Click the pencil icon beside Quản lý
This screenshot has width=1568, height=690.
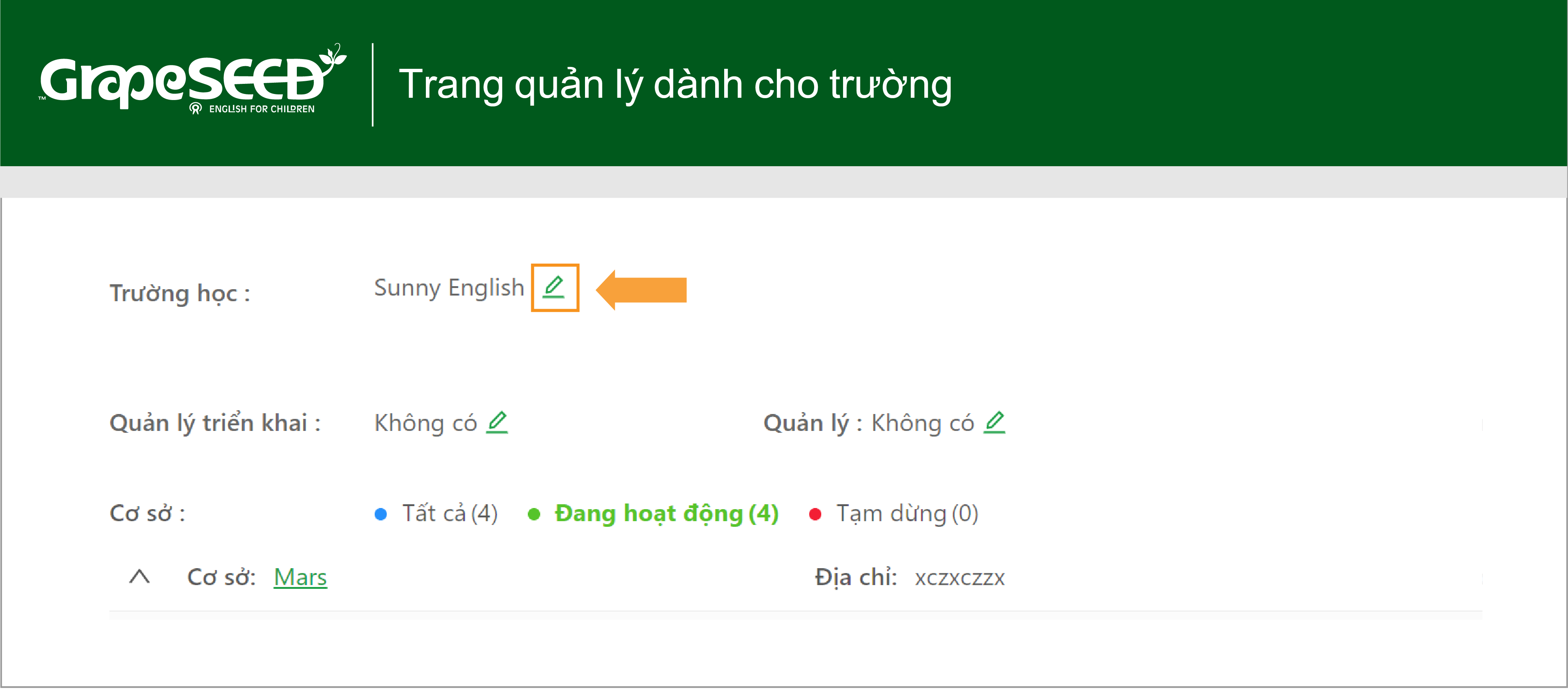point(994,422)
